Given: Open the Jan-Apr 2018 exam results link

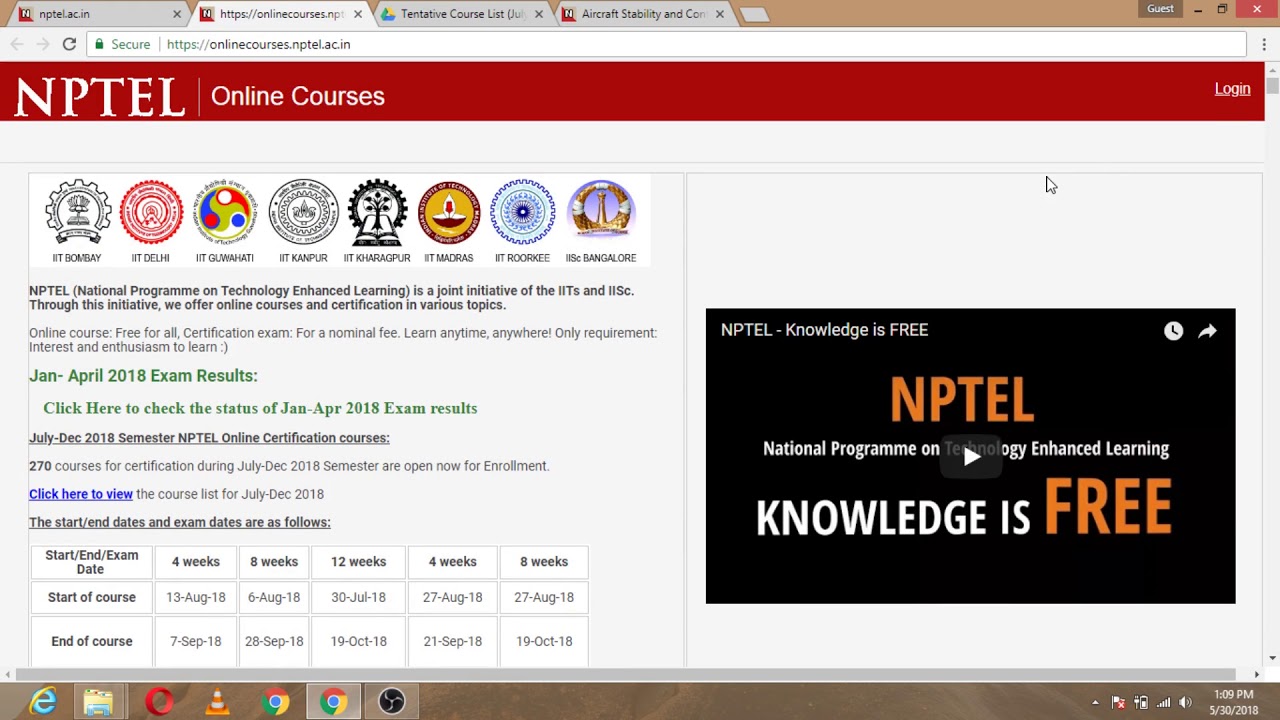Looking at the screenshot, I should (x=260, y=408).
